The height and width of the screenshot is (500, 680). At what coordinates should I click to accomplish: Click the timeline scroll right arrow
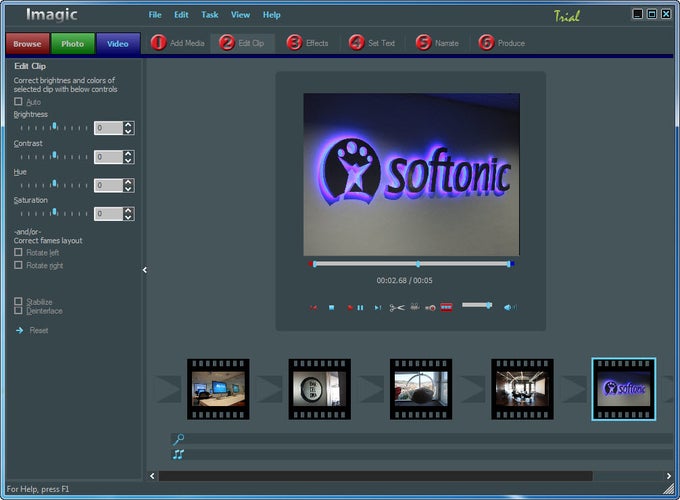coord(669,476)
